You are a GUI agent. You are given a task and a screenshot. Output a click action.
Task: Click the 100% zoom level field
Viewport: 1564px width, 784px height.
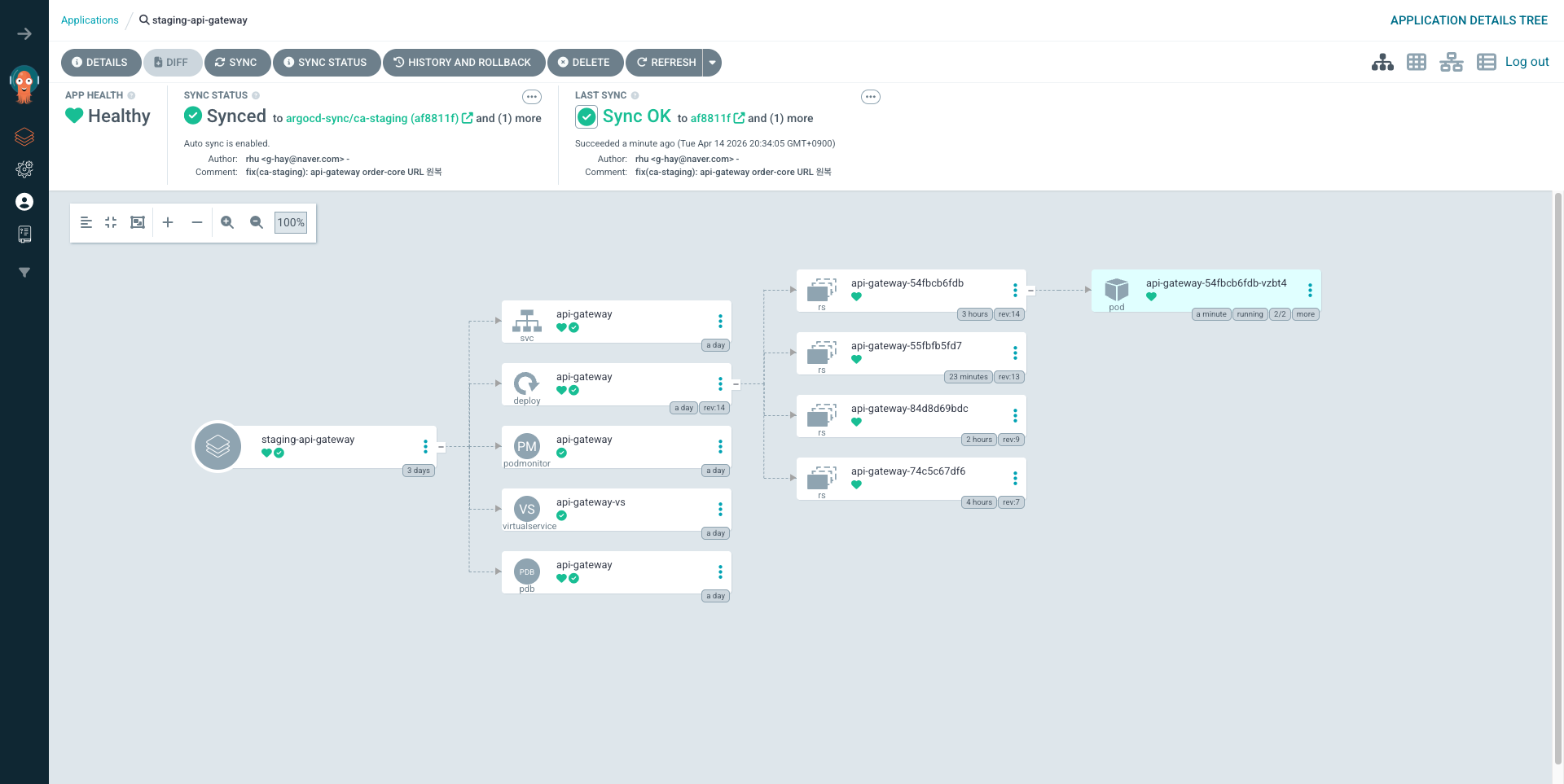(x=291, y=222)
